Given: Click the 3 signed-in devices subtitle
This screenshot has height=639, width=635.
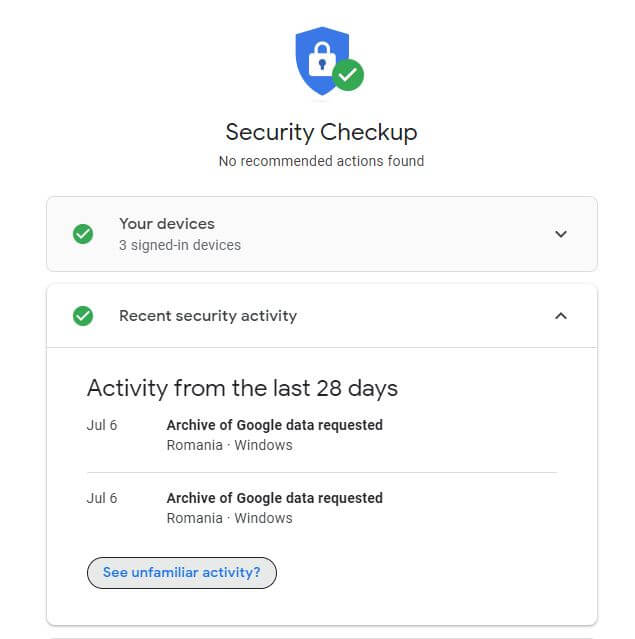Looking at the screenshot, I should click(180, 245).
